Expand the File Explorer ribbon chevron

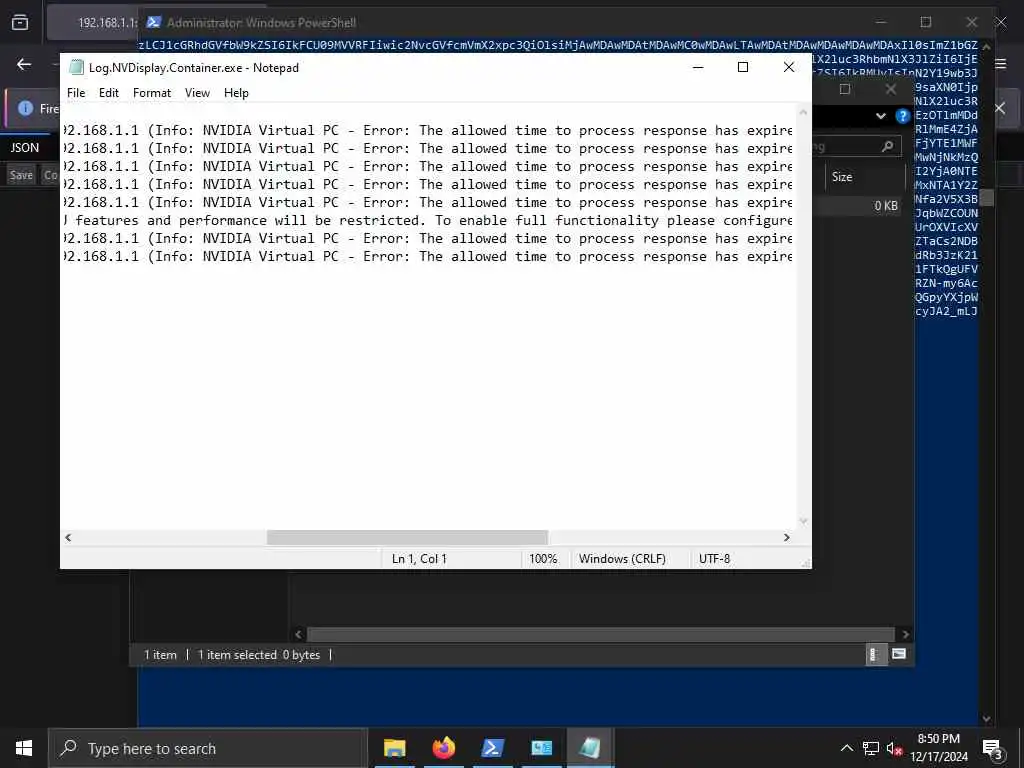(x=881, y=116)
